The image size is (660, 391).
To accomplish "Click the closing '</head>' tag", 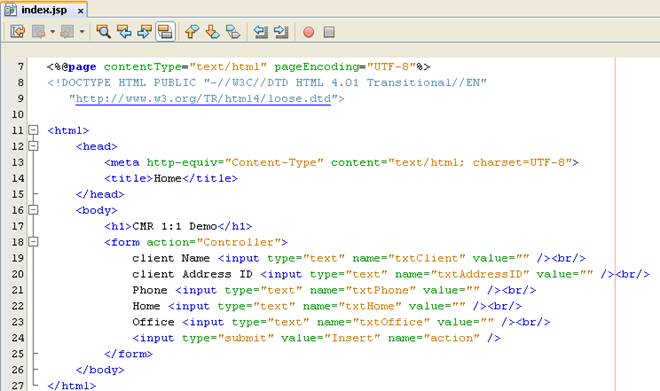I will (100, 194).
